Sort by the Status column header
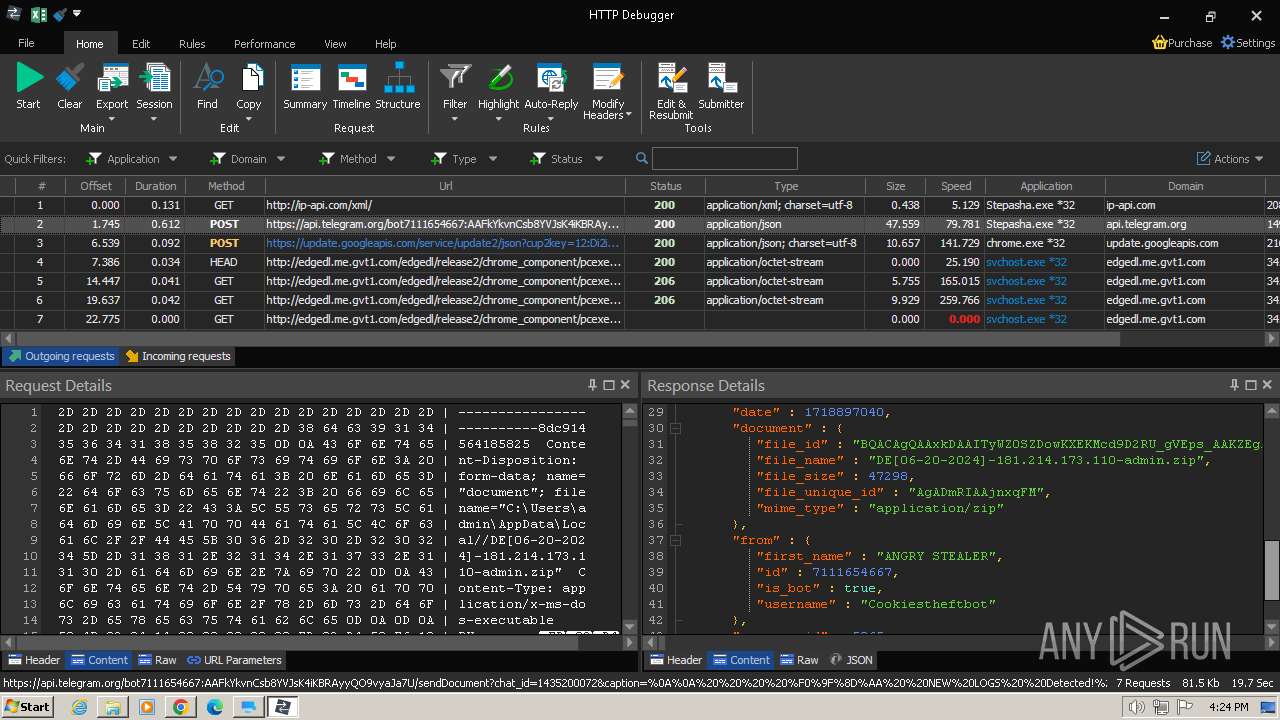The width and height of the screenshot is (1280, 720). click(x=665, y=186)
